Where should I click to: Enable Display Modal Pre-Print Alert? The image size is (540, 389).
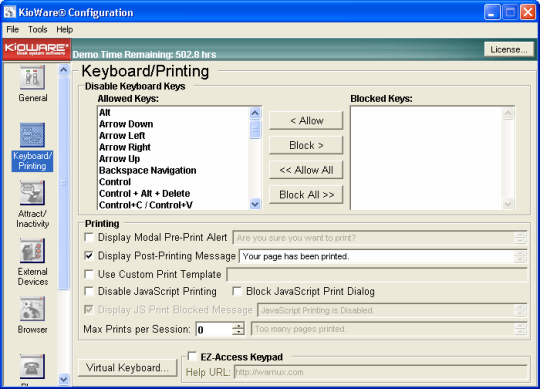[x=89, y=238]
